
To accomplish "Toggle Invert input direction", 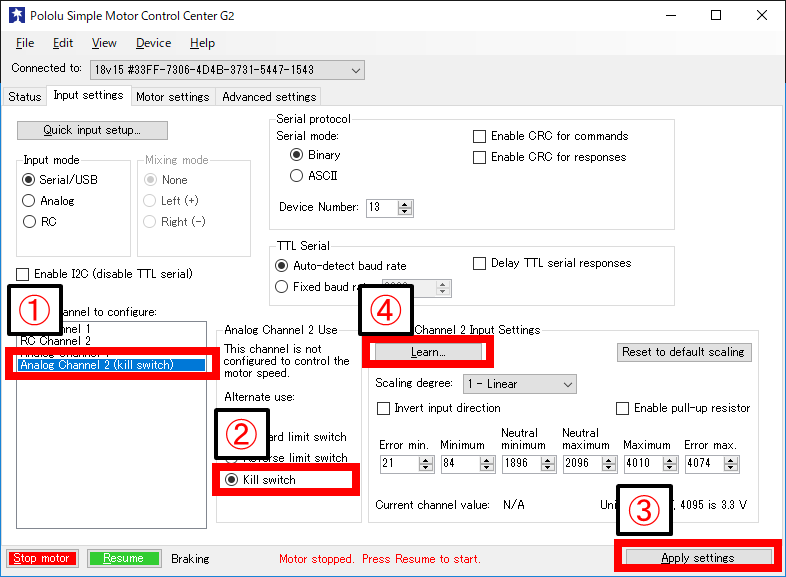I will 439,408.
